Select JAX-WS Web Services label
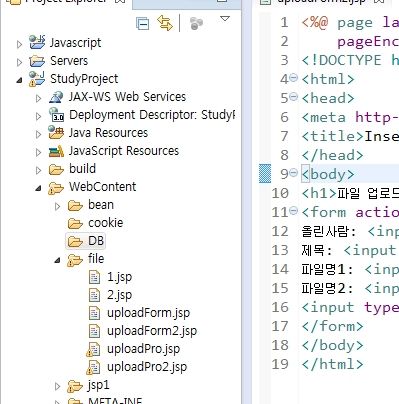This screenshot has width=399, height=404. tap(127, 97)
